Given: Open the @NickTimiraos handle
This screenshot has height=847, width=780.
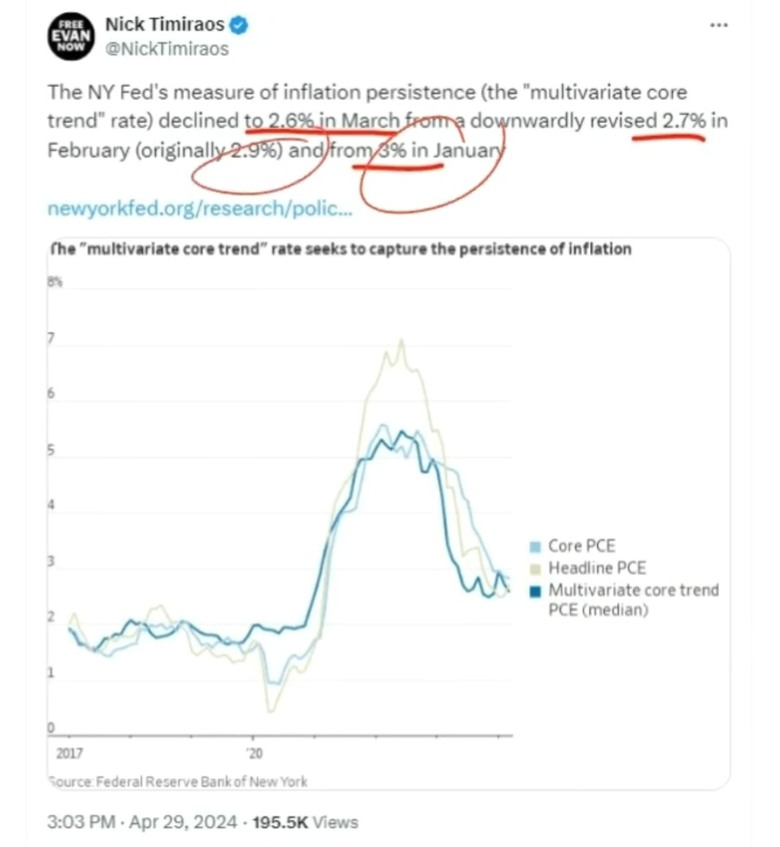Looking at the screenshot, I should [167, 49].
